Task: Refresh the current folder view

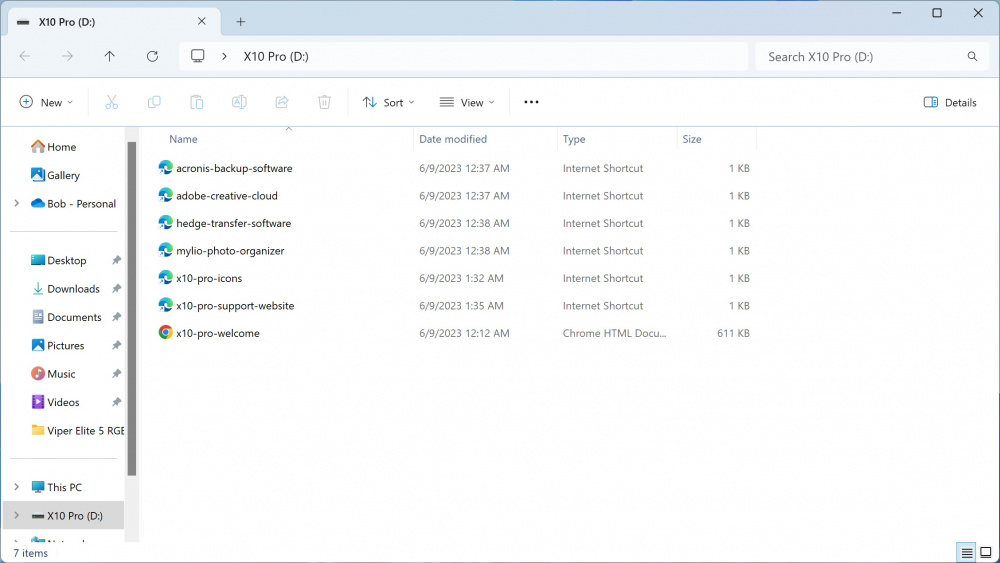Action: coord(152,56)
